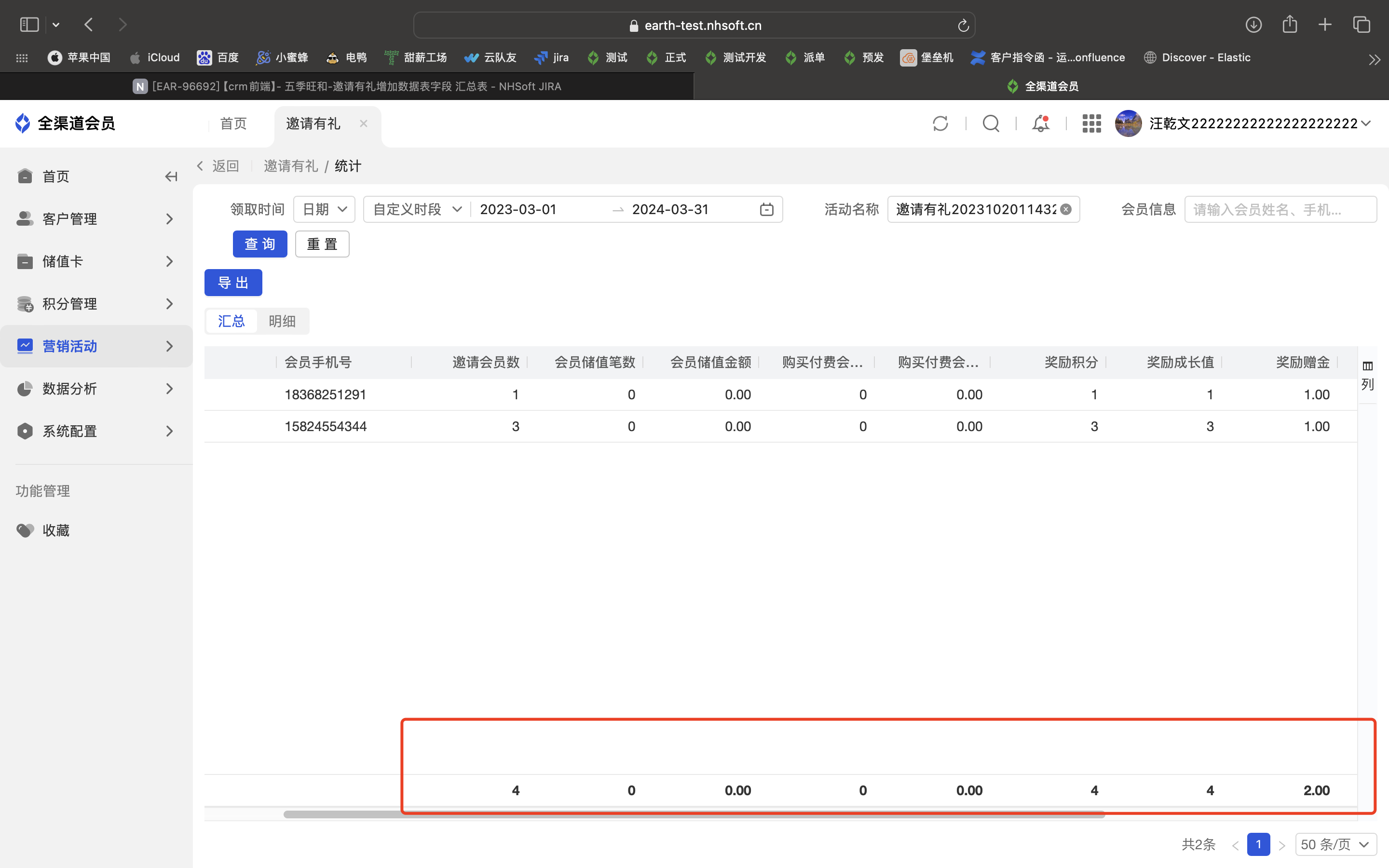This screenshot has width=1389, height=868.
Task: Open 首页 in the sidebar
Action: pos(56,176)
